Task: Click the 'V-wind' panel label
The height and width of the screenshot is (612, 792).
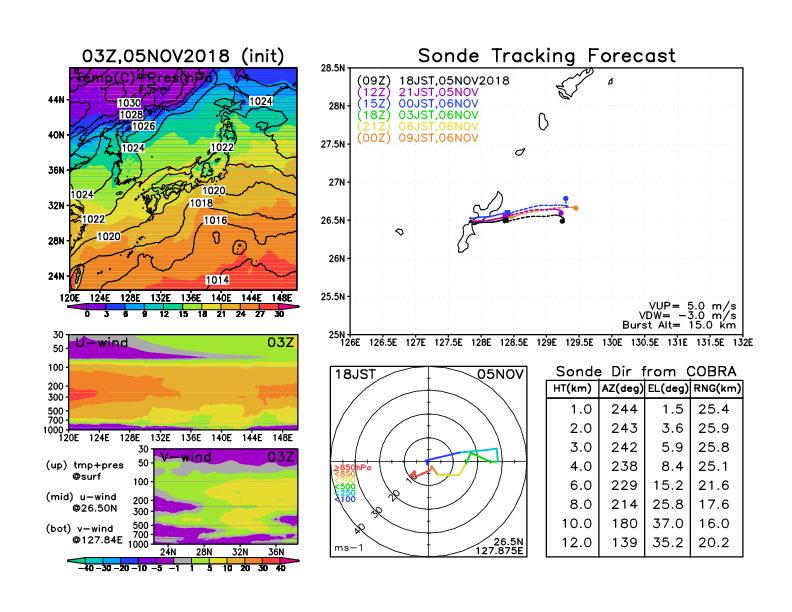Action: [185, 457]
